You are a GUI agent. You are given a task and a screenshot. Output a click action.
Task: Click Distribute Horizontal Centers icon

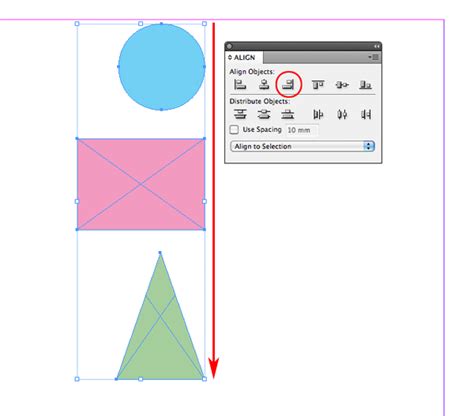click(x=342, y=115)
